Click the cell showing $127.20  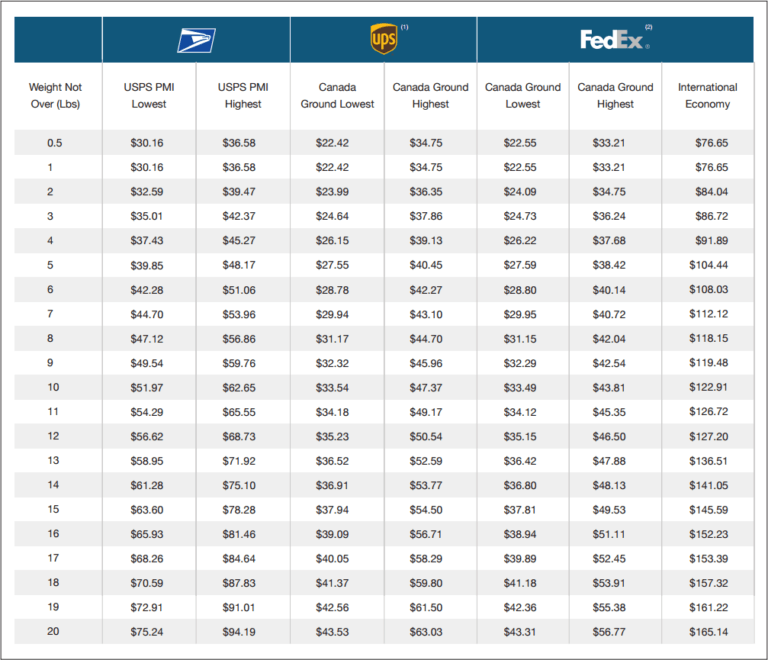[x=708, y=437]
